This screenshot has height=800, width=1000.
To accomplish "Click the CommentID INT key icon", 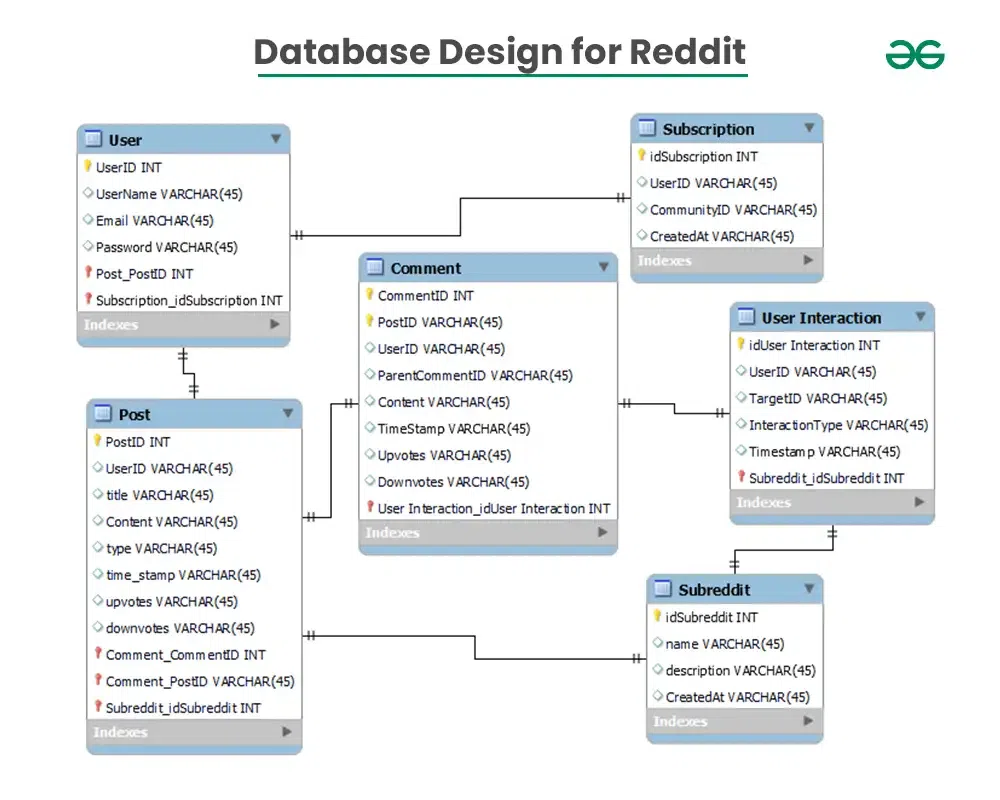I will click(x=369, y=294).
